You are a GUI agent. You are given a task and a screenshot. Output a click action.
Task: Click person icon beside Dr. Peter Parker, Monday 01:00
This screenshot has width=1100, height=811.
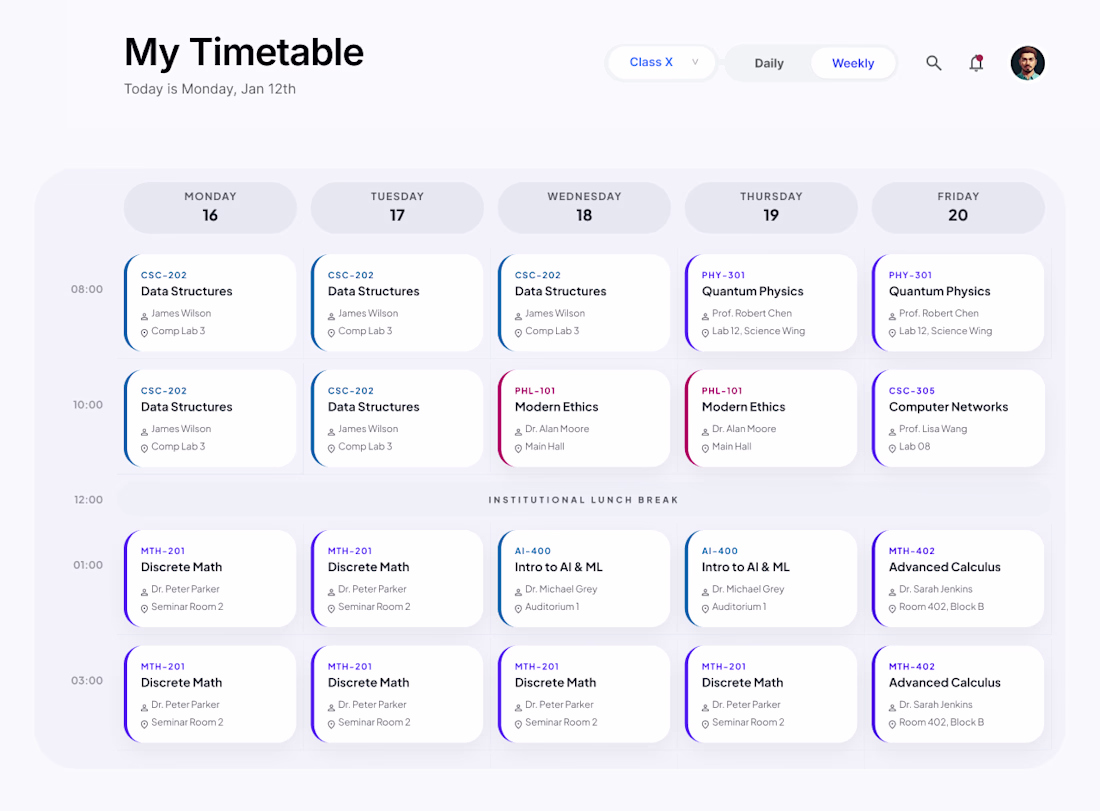pos(145,591)
